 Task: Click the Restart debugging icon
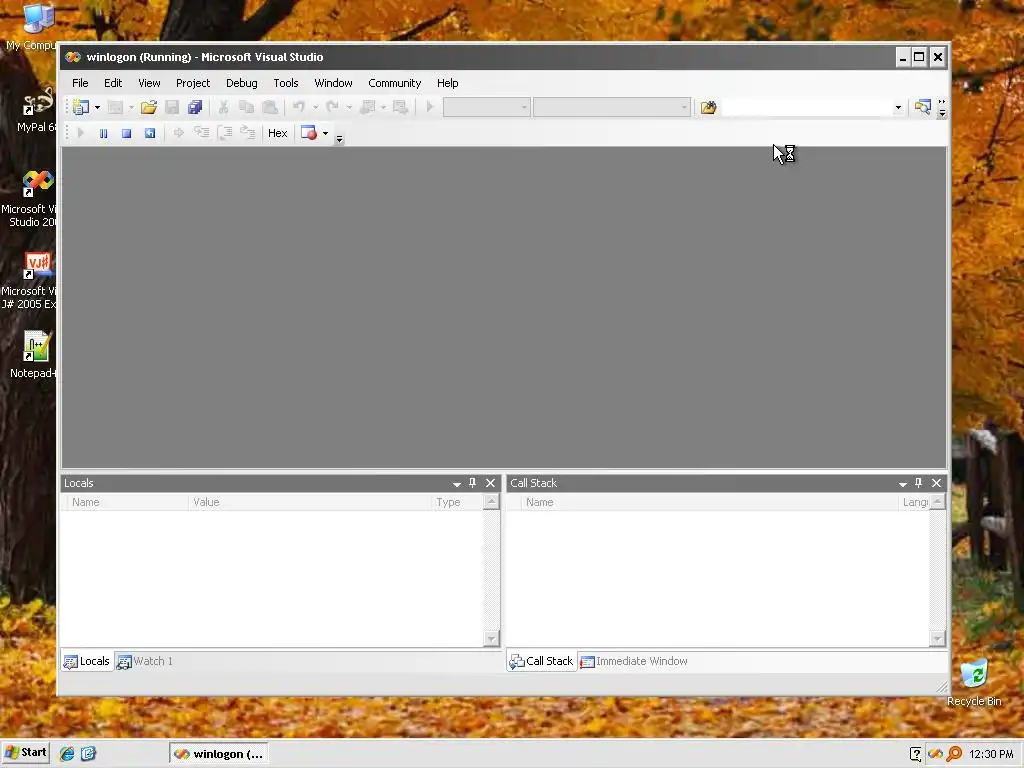(150, 133)
